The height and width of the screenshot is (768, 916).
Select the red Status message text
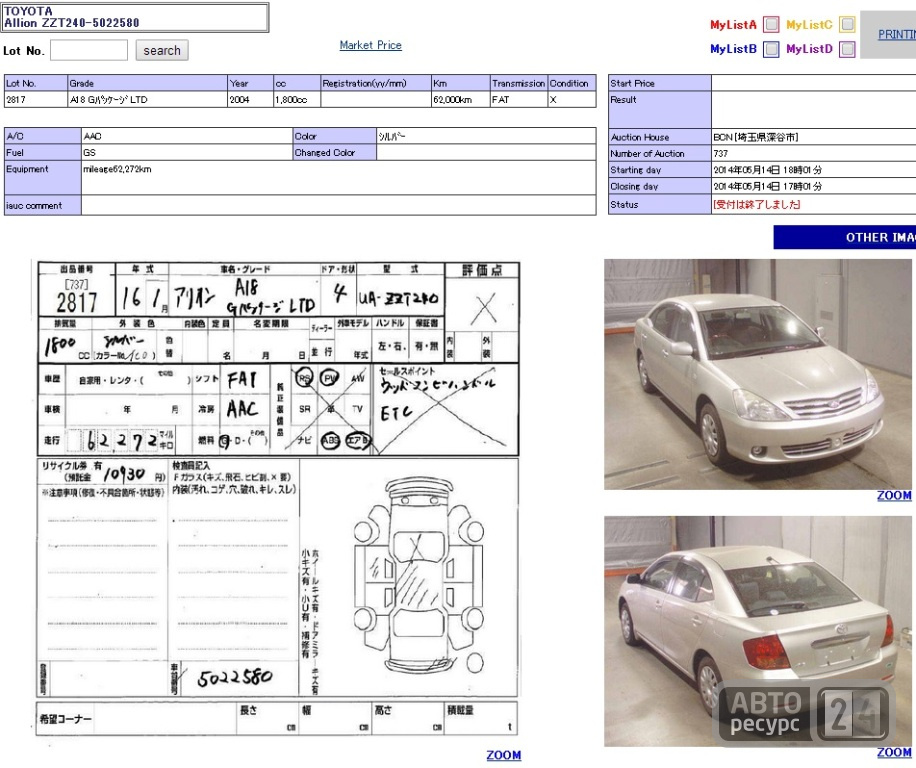tap(757, 204)
